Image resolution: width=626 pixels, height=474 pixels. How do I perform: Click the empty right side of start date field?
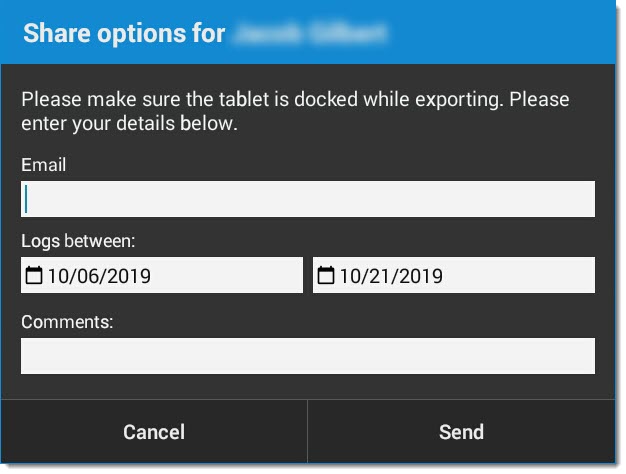point(227,275)
